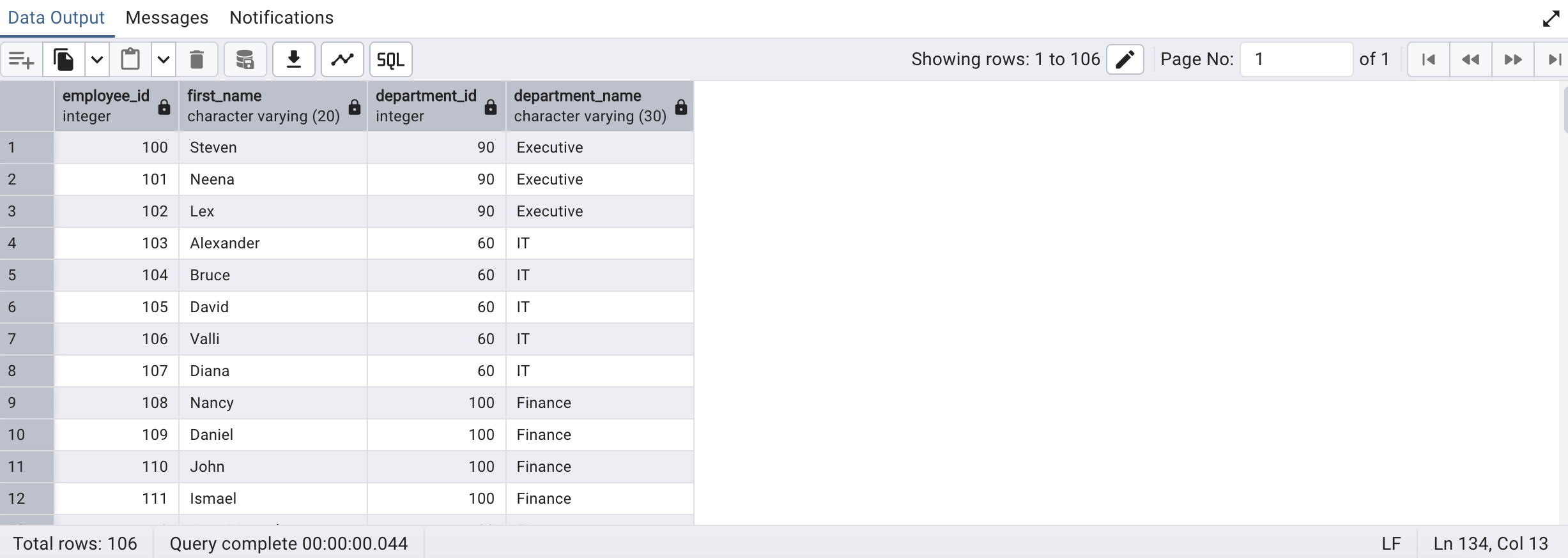Click the Page No input field

[x=1296, y=59]
